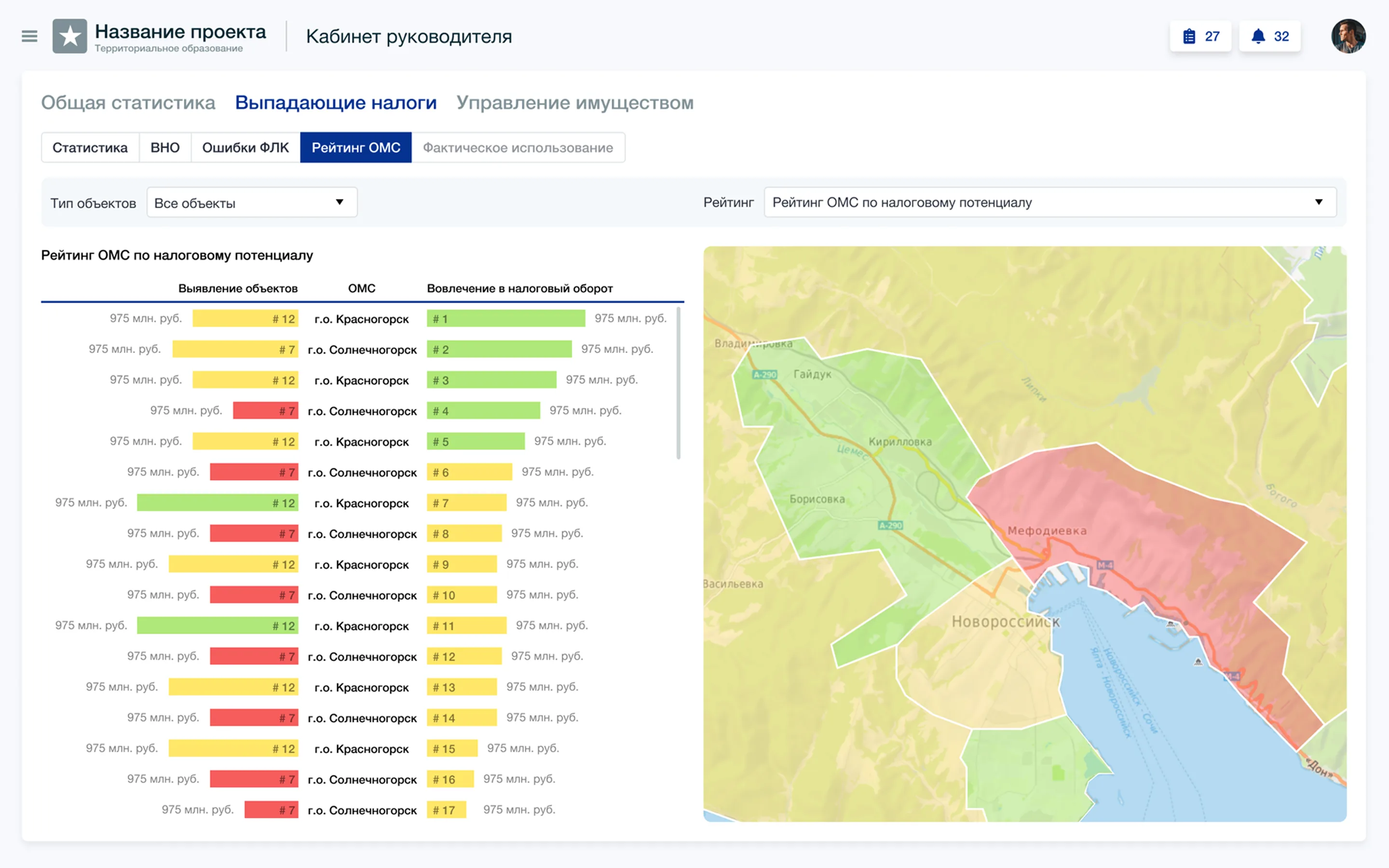Open Фактическое использование tab

[x=517, y=148]
